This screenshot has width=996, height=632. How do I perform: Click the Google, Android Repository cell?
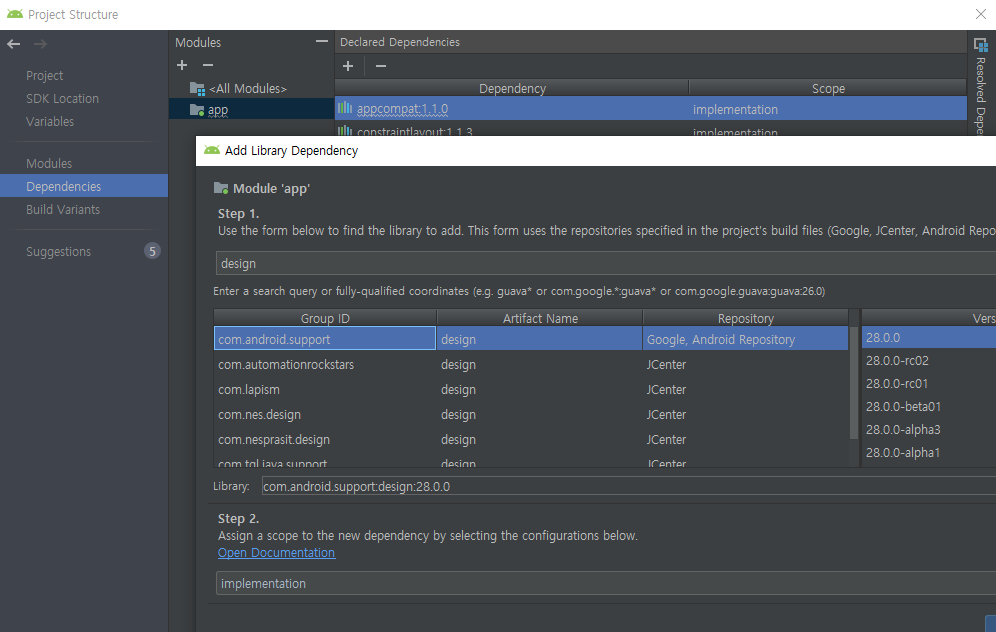745,339
